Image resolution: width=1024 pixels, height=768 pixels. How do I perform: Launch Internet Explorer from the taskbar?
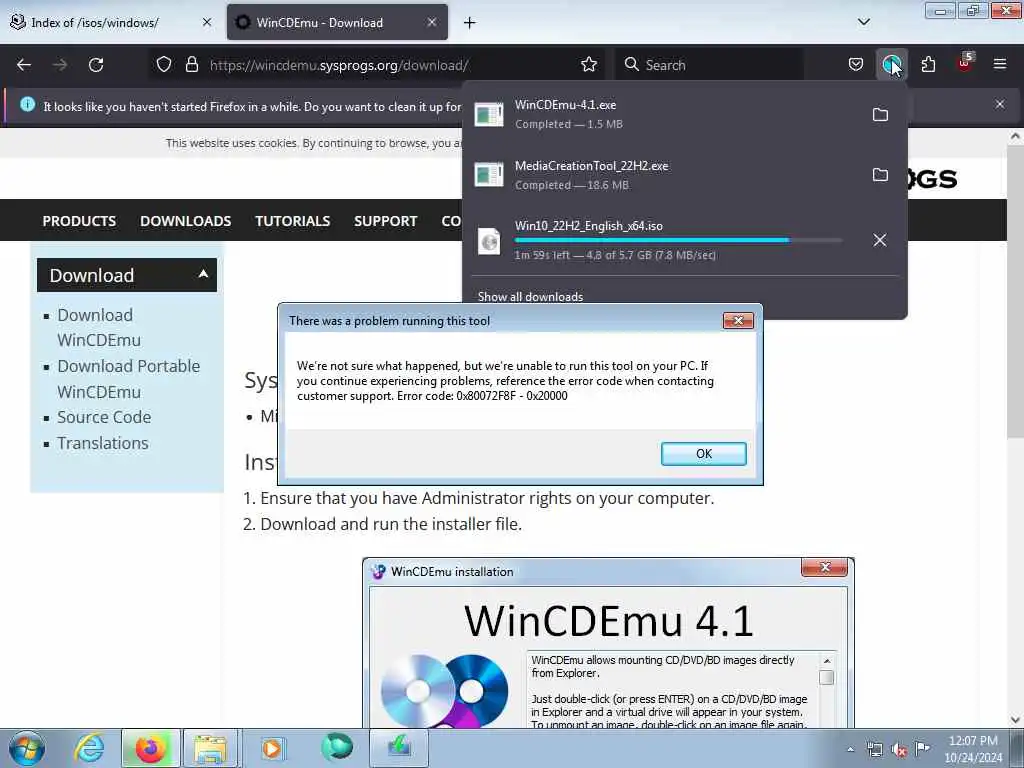coord(89,748)
